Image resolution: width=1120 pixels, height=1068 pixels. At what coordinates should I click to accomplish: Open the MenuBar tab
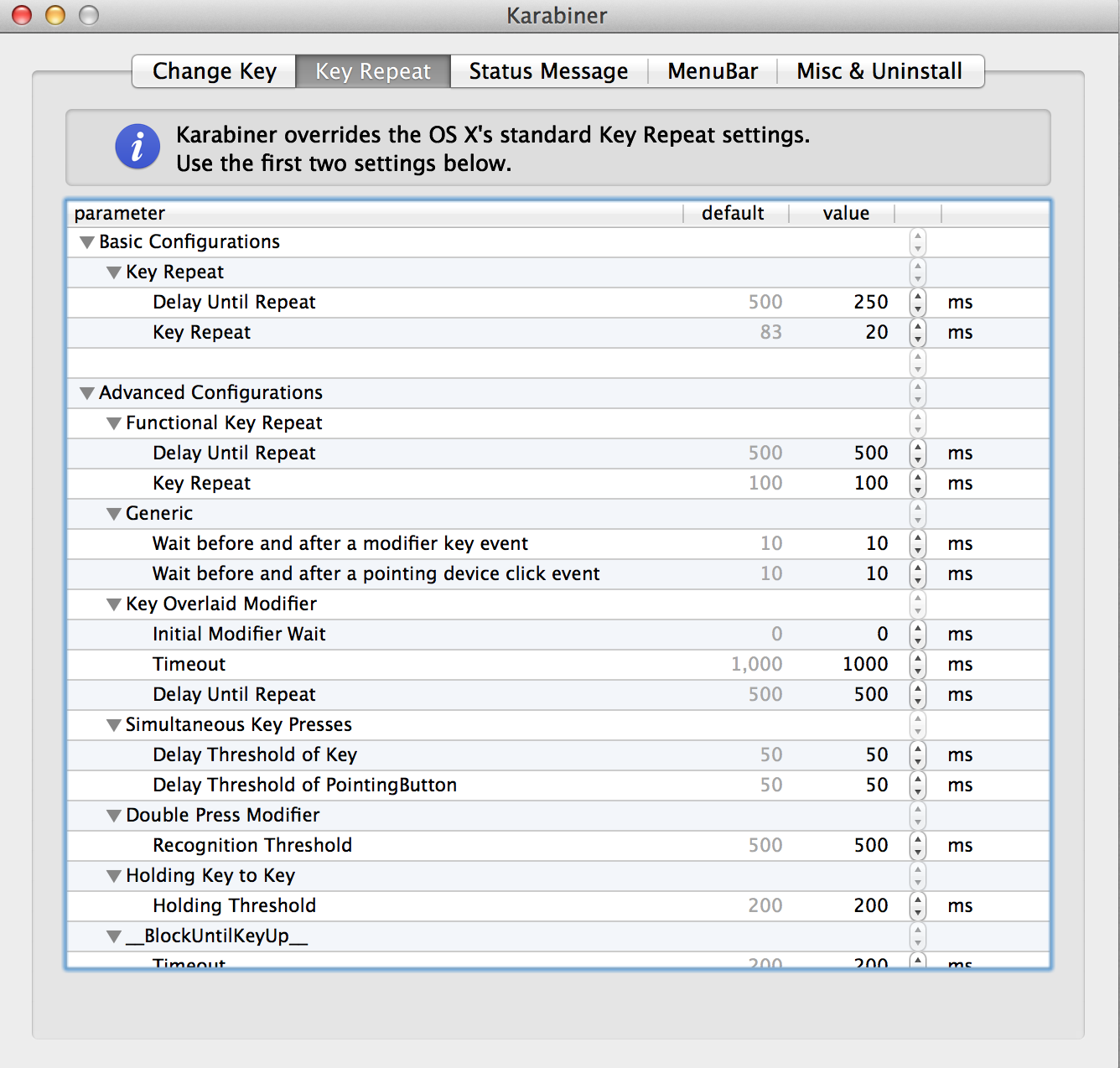713,71
